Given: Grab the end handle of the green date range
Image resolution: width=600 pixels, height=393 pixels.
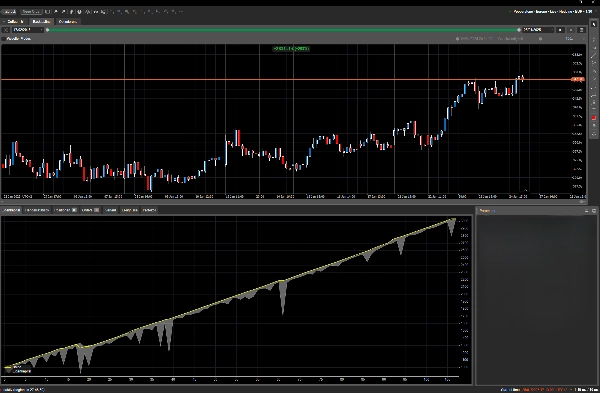Looking at the screenshot, I should [519, 30].
